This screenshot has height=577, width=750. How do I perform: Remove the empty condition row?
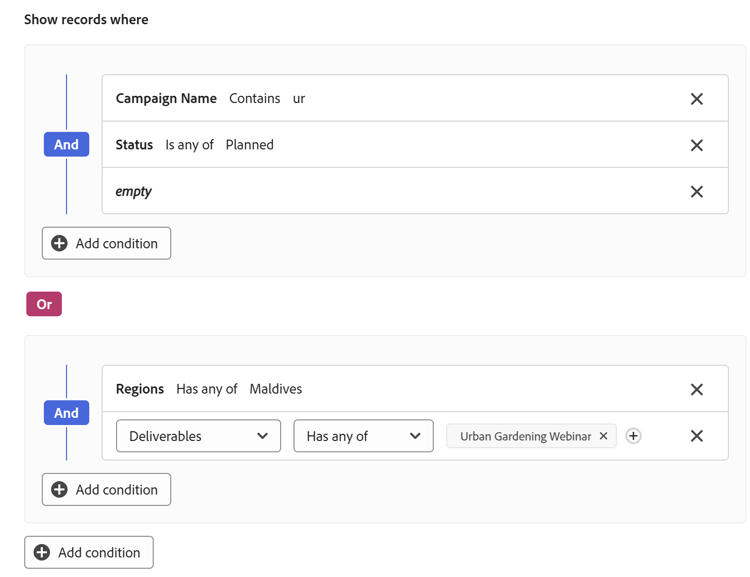[x=697, y=192]
